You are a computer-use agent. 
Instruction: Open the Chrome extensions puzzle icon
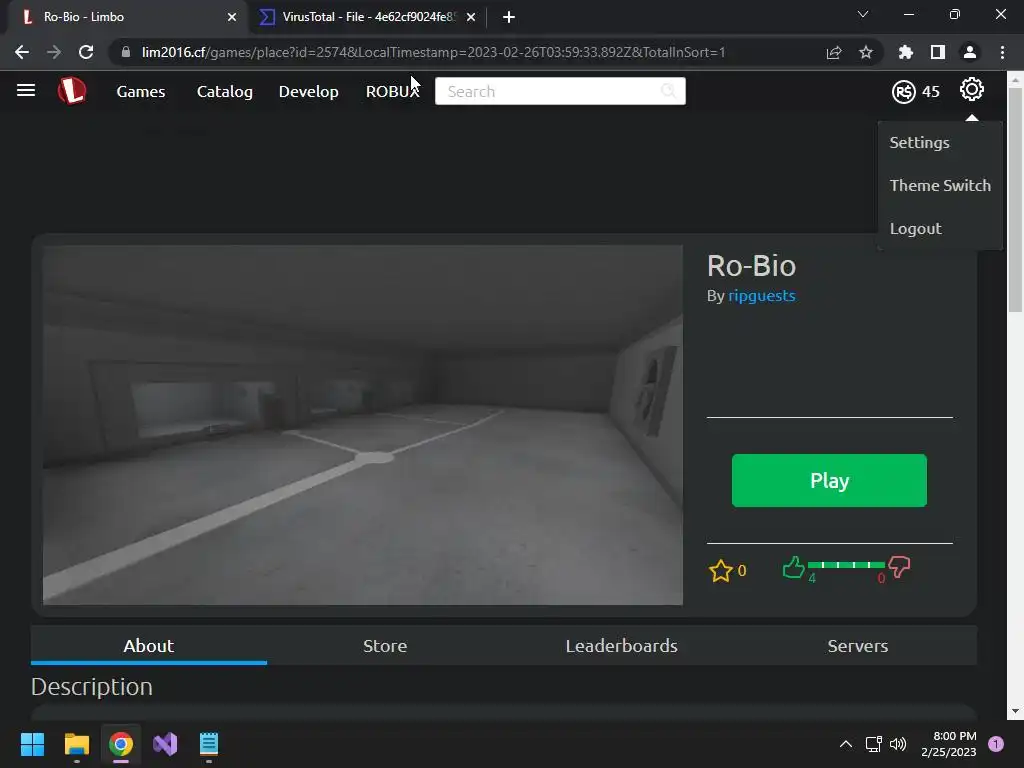[x=906, y=52]
